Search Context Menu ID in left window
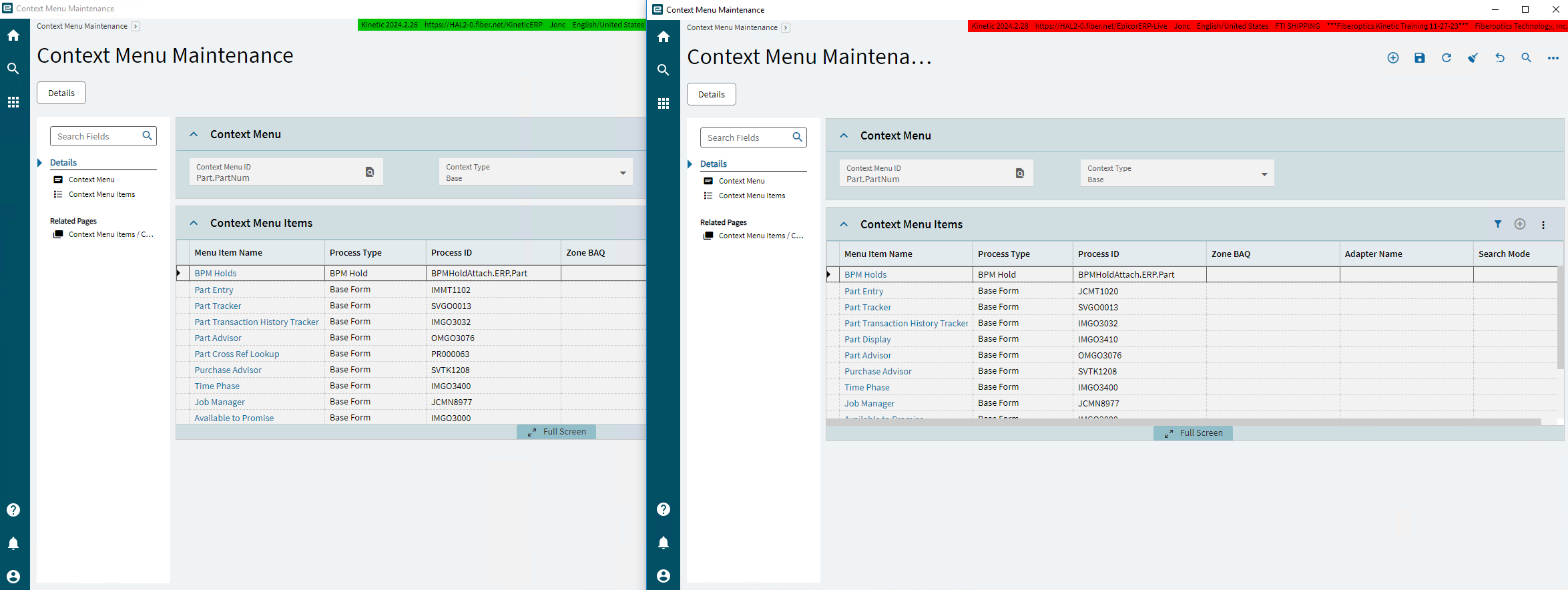The image size is (1568, 590). (370, 172)
